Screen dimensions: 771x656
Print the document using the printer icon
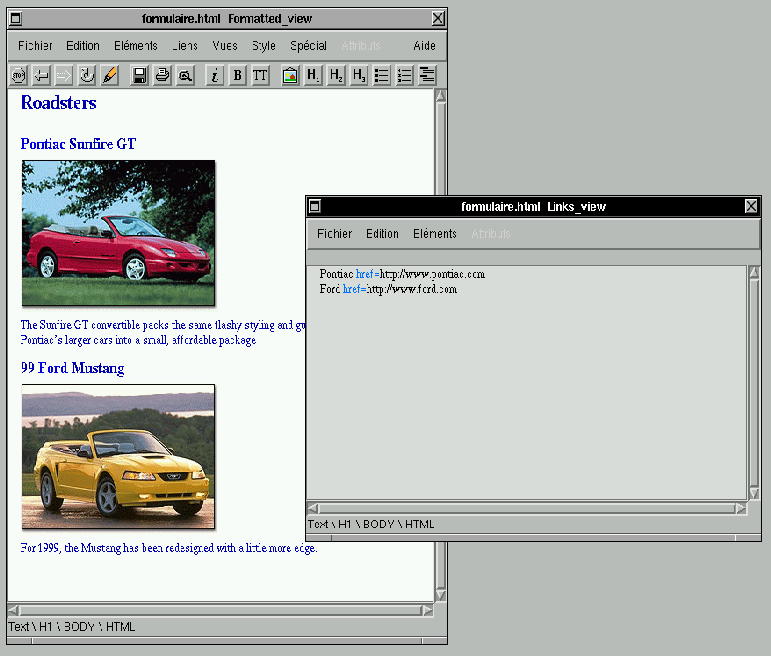coord(162,75)
